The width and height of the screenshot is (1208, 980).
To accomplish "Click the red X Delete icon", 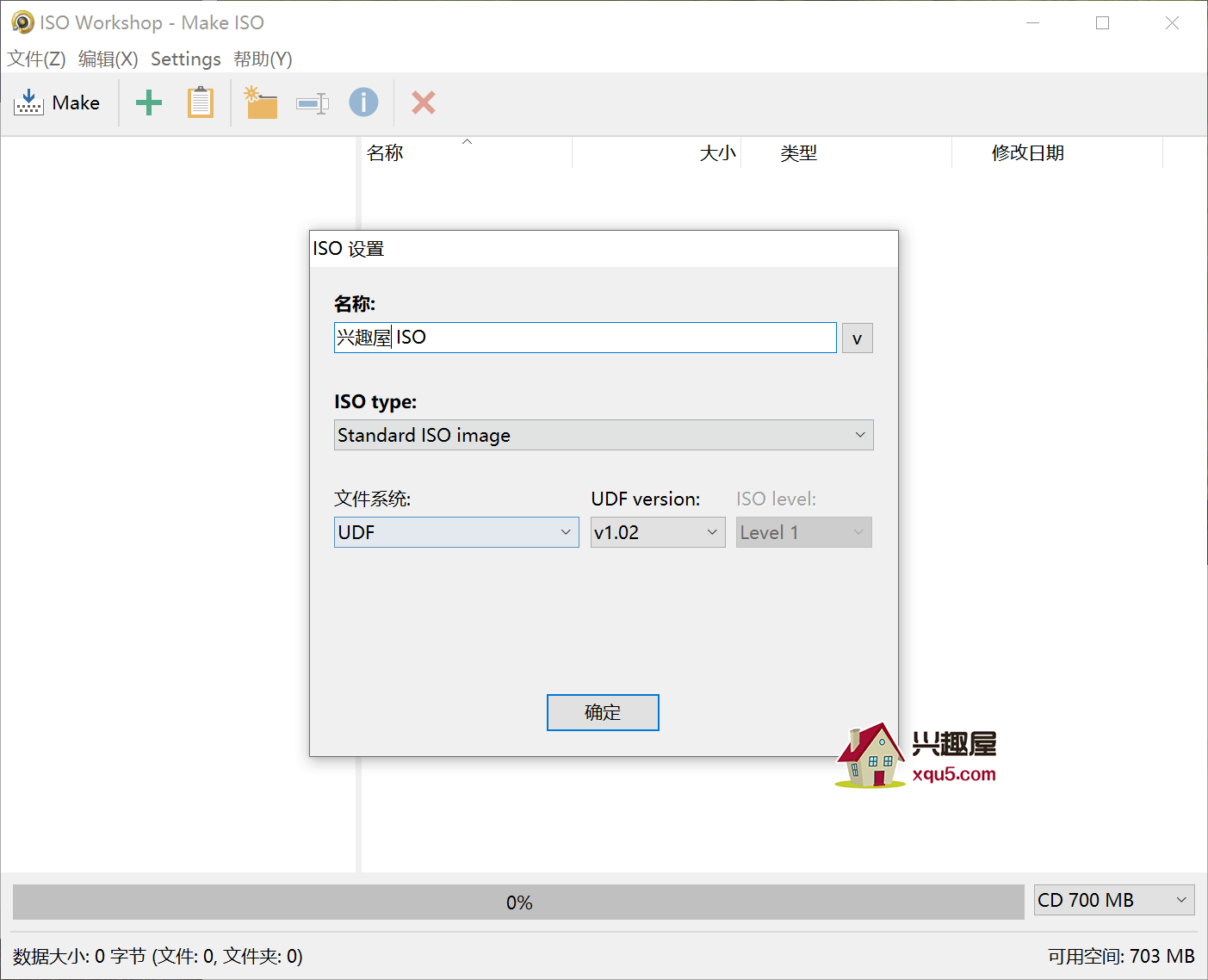I will tap(423, 103).
